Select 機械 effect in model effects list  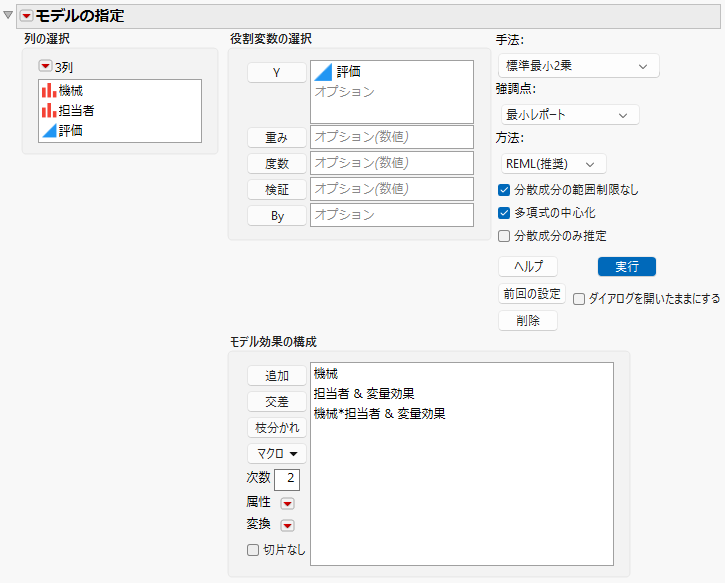tap(326, 374)
